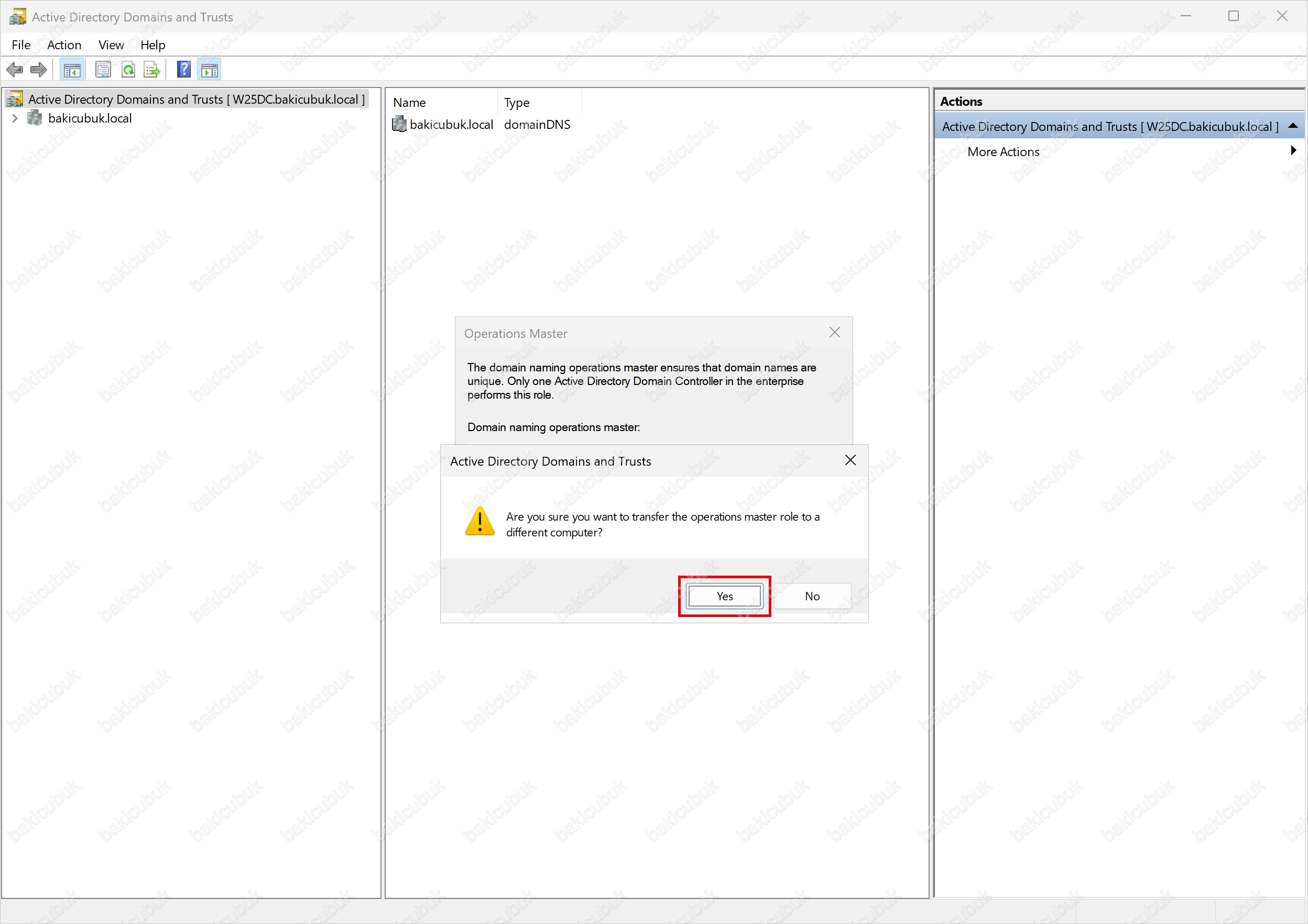Toggle the Show/Hide Action Pane icon
The width and height of the screenshot is (1308, 924).
pyautogui.click(x=209, y=70)
